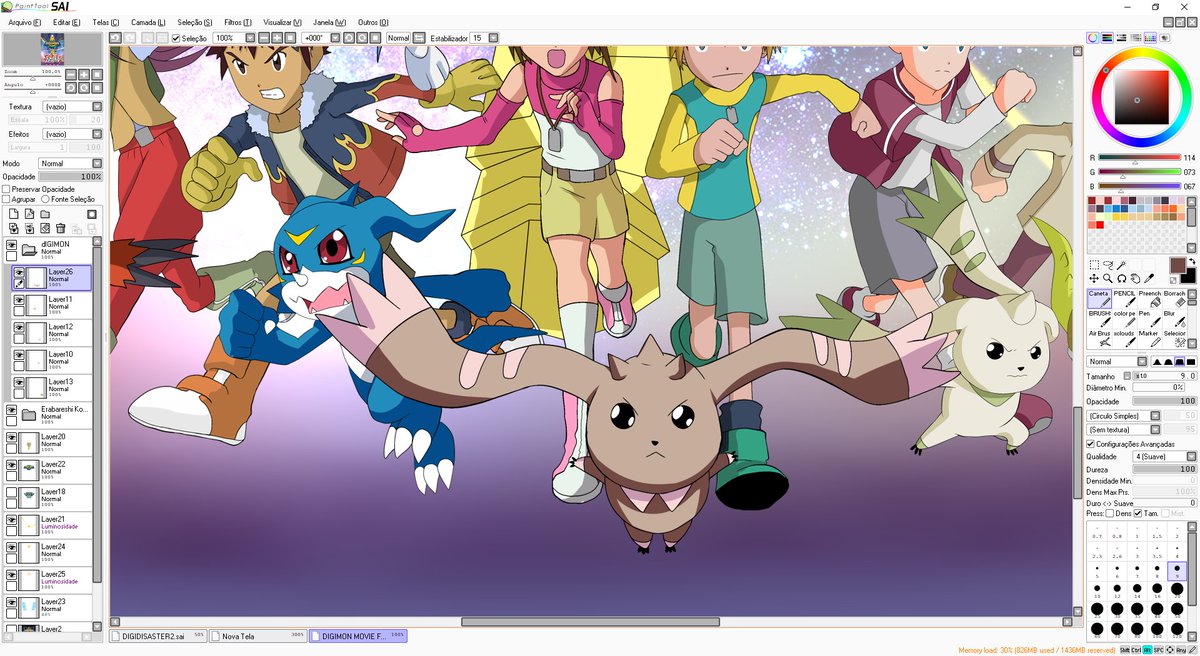Select the Air Brush tool
The width and height of the screenshot is (1200, 656).
click(1099, 338)
